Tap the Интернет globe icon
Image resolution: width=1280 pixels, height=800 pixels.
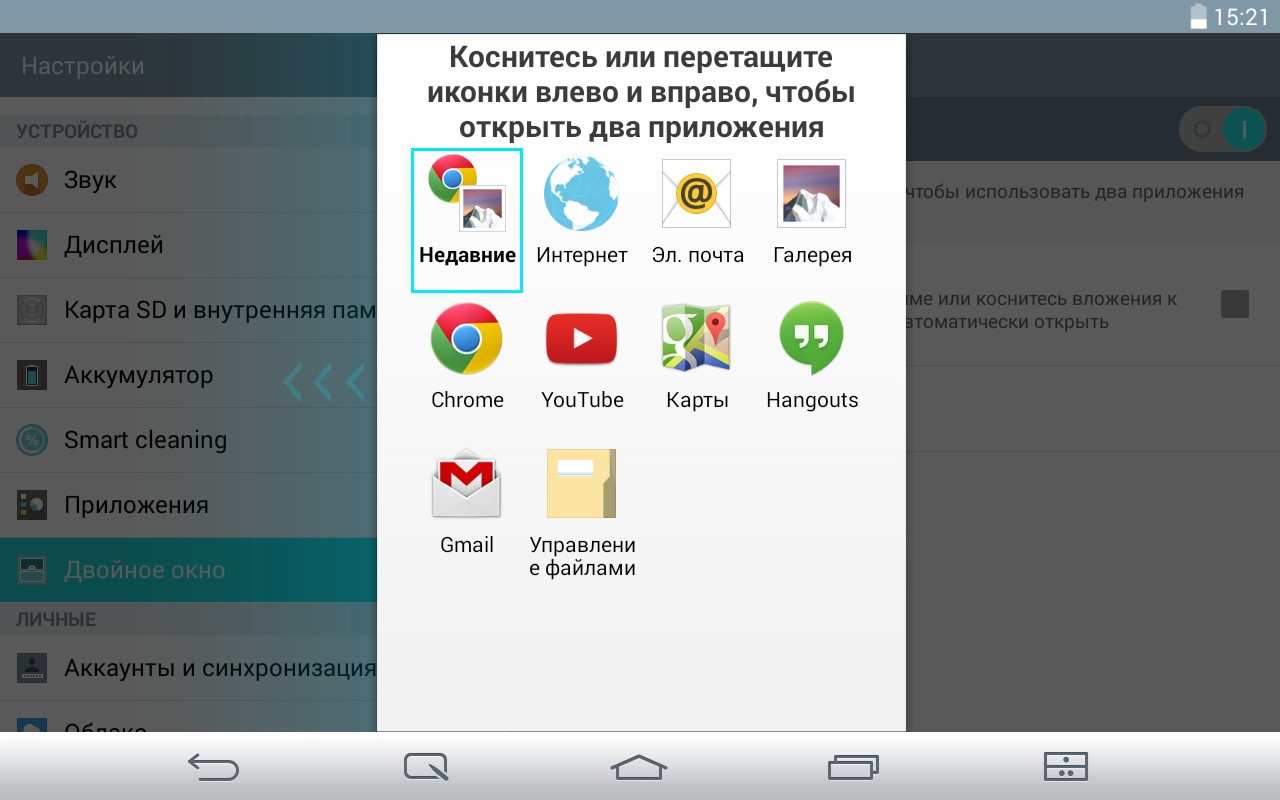coord(582,195)
